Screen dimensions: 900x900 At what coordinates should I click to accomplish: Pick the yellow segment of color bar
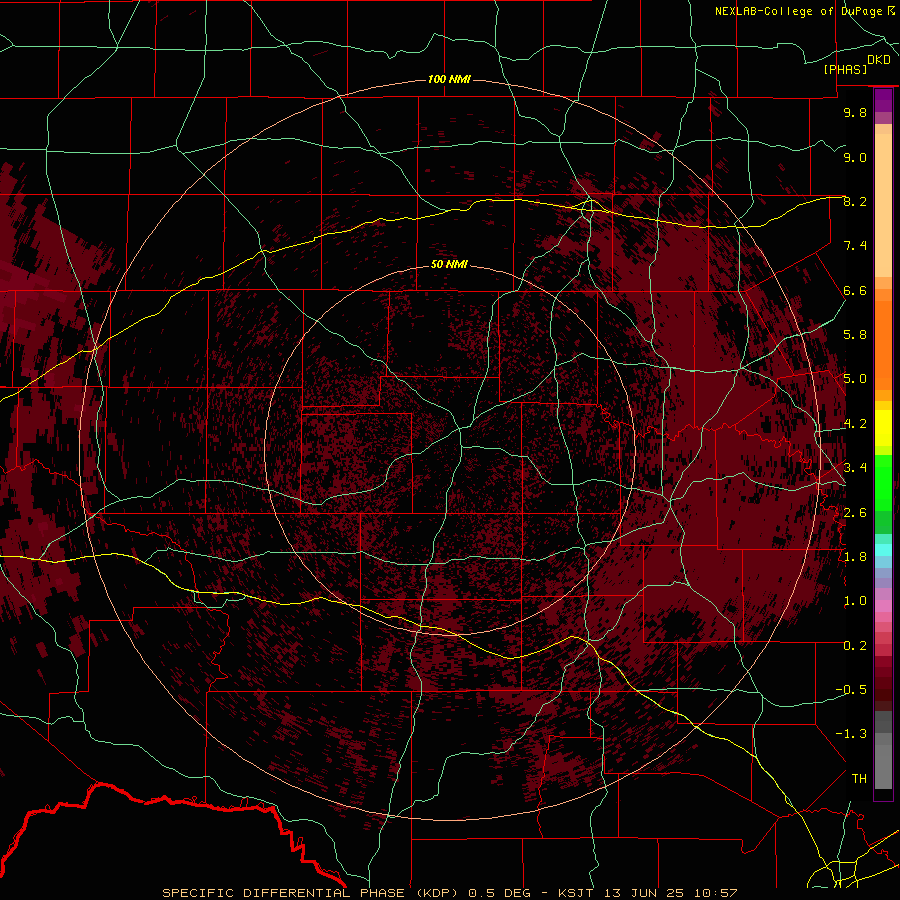pos(883,428)
